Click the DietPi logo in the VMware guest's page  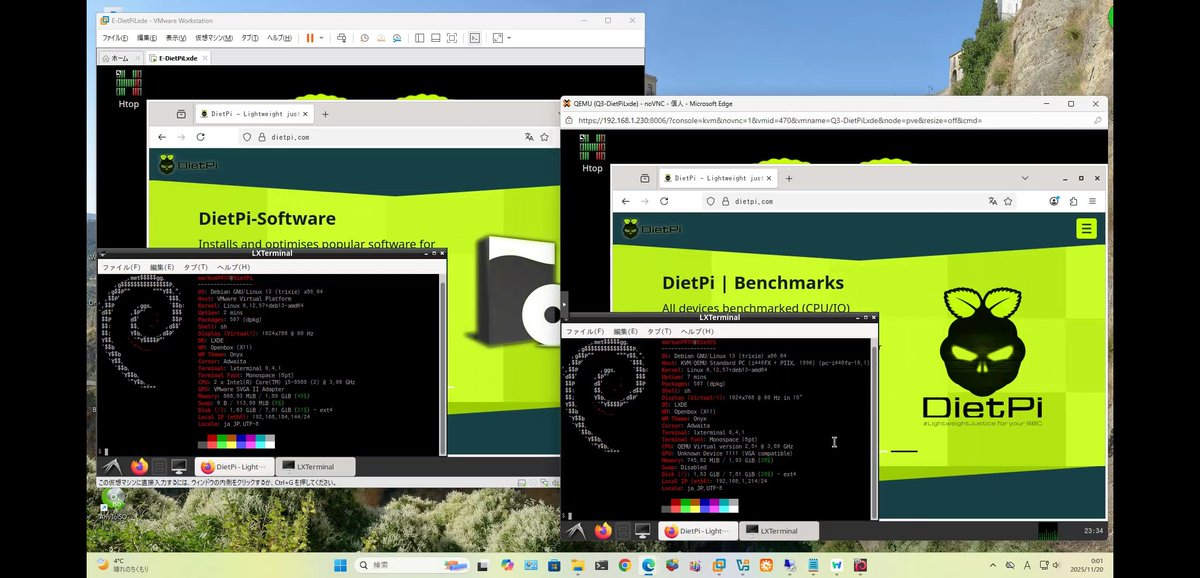tap(188, 164)
